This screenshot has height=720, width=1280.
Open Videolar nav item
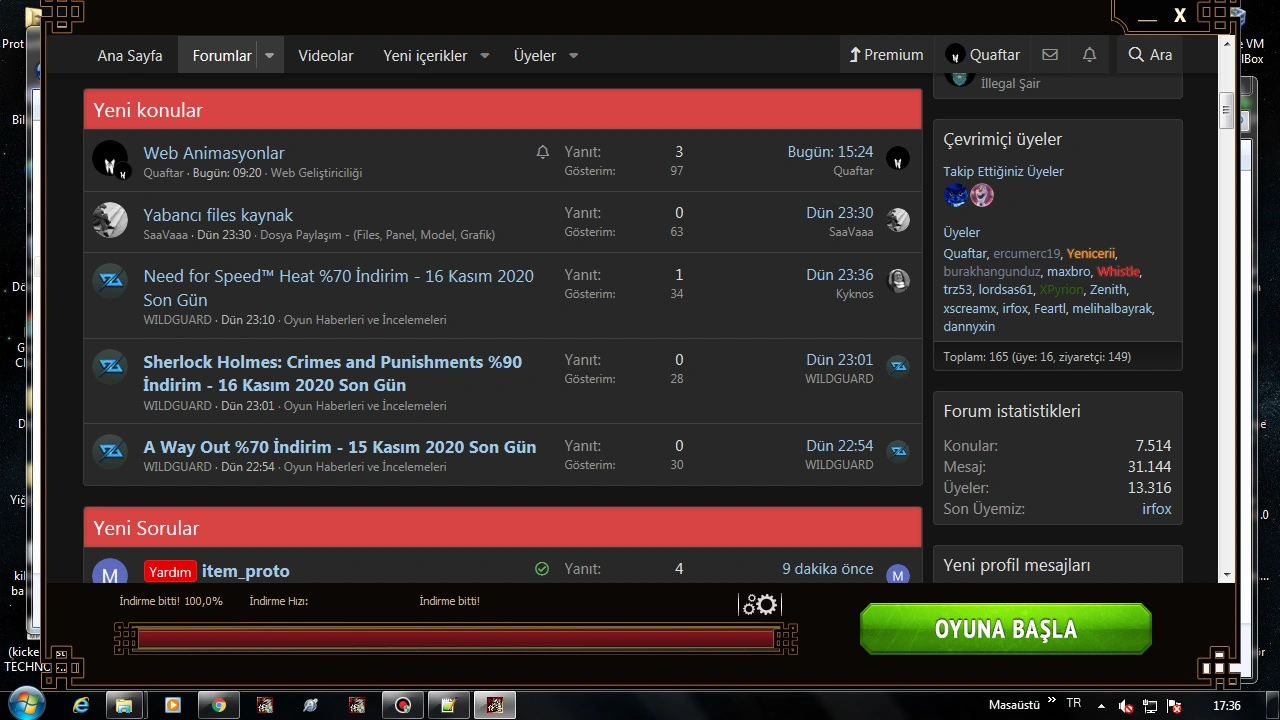tap(326, 55)
